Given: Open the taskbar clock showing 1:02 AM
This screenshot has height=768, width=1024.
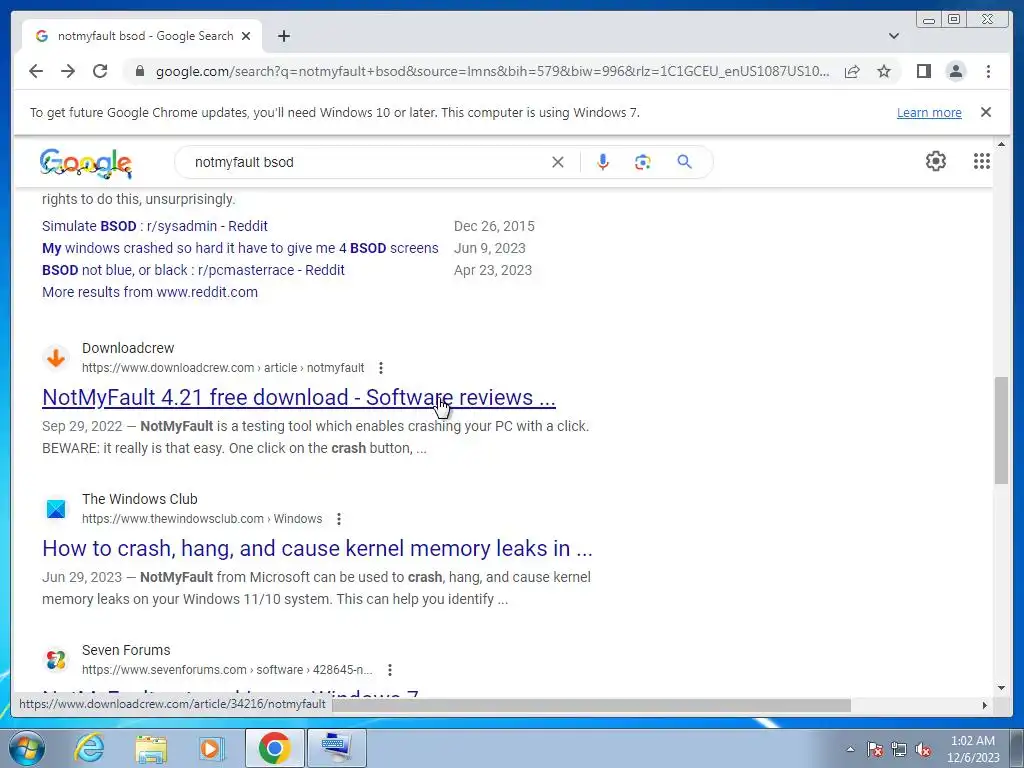Looking at the screenshot, I should 973,748.
